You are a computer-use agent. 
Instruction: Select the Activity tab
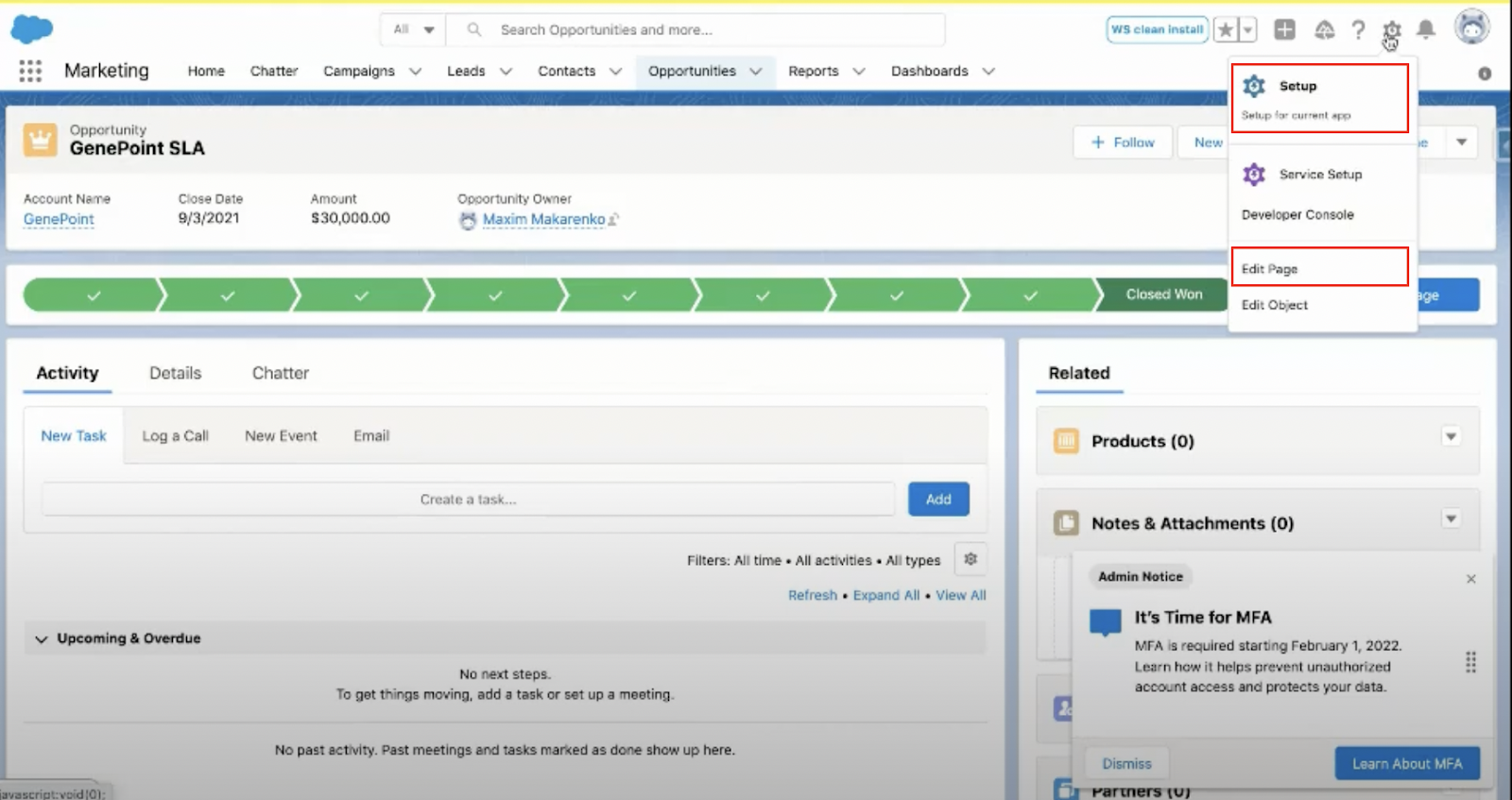point(67,373)
